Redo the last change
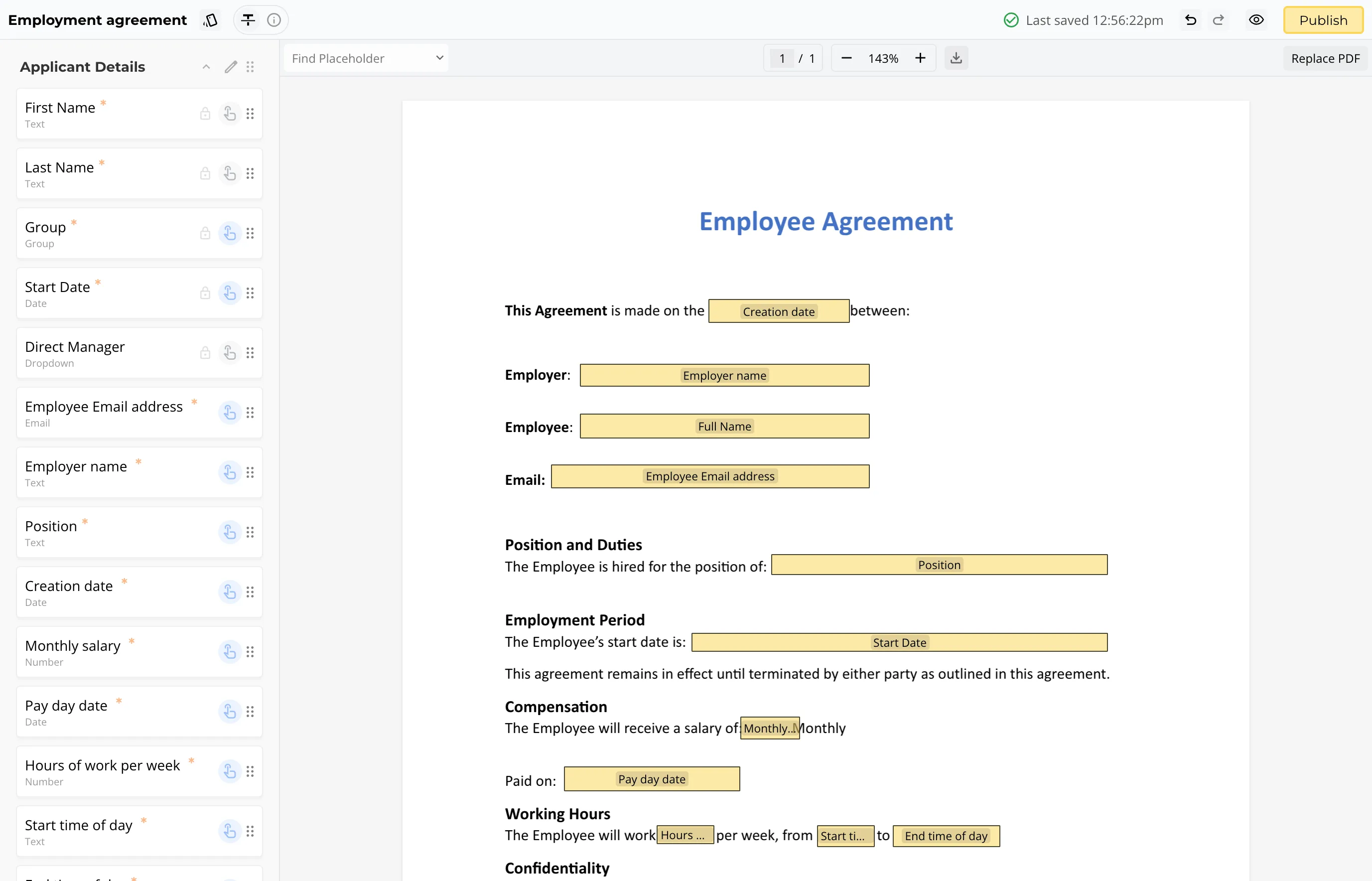Image resolution: width=1372 pixels, height=881 pixels. point(1218,20)
